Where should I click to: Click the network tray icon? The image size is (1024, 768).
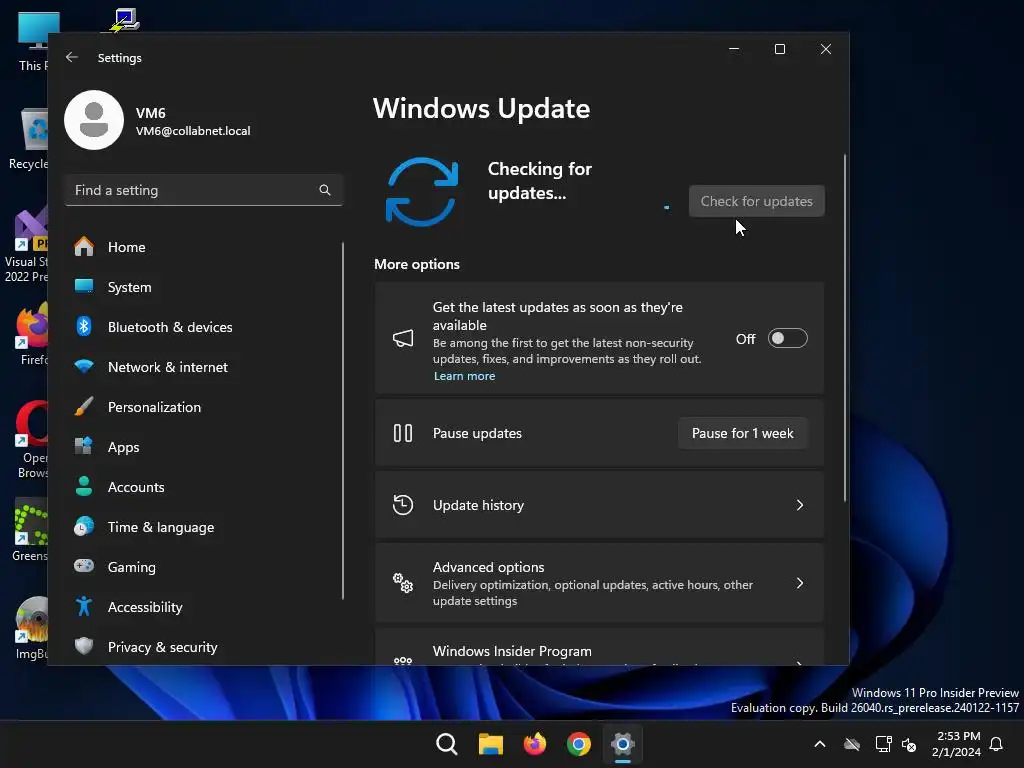click(x=883, y=744)
